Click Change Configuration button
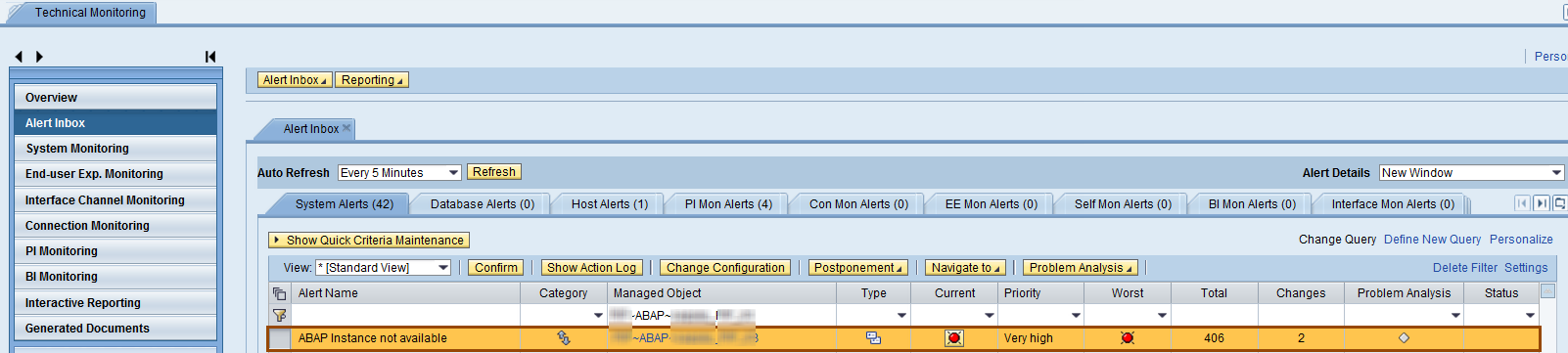 pyautogui.click(x=725, y=268)
